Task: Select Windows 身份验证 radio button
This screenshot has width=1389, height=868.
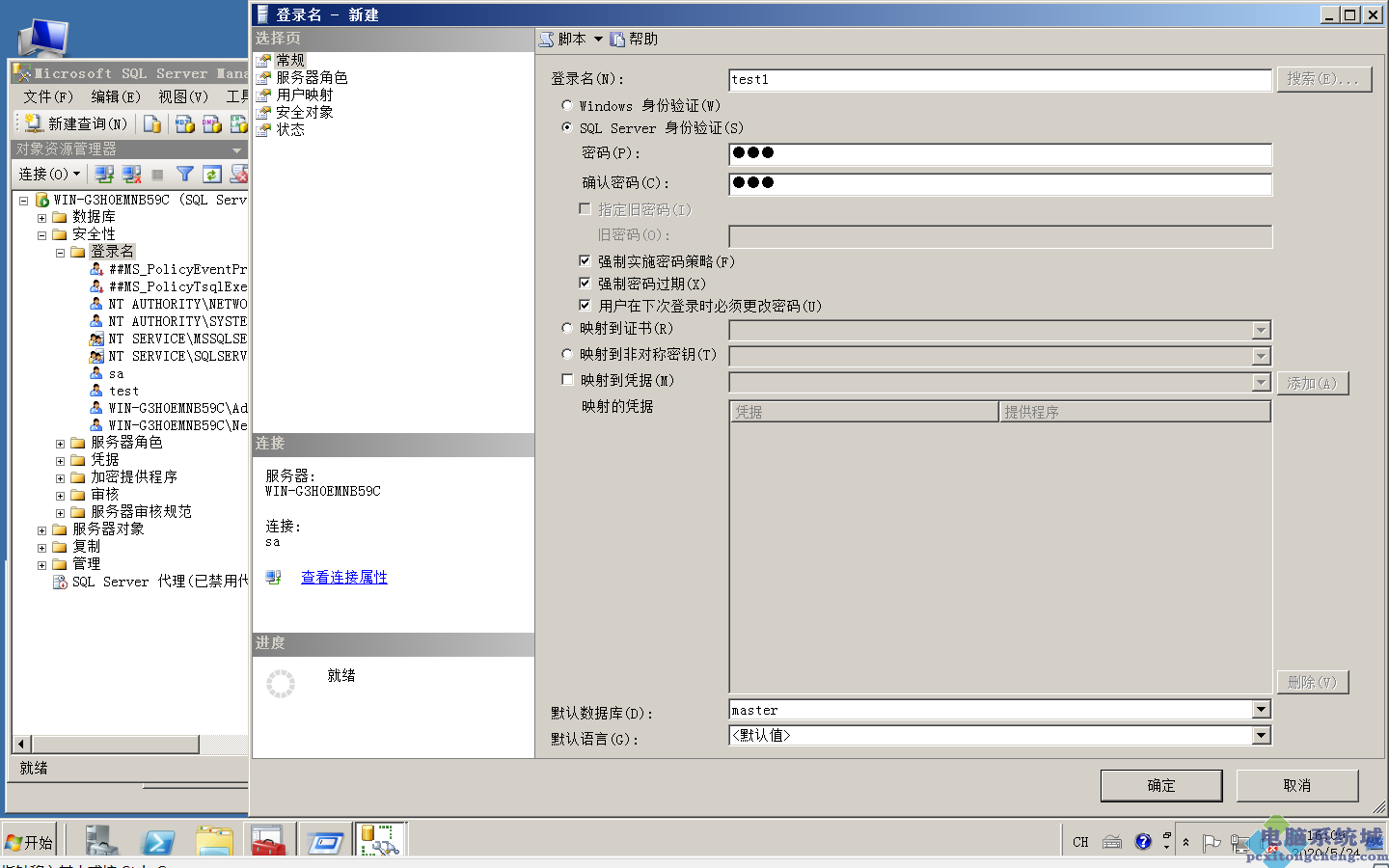Action: click(567, 105)
